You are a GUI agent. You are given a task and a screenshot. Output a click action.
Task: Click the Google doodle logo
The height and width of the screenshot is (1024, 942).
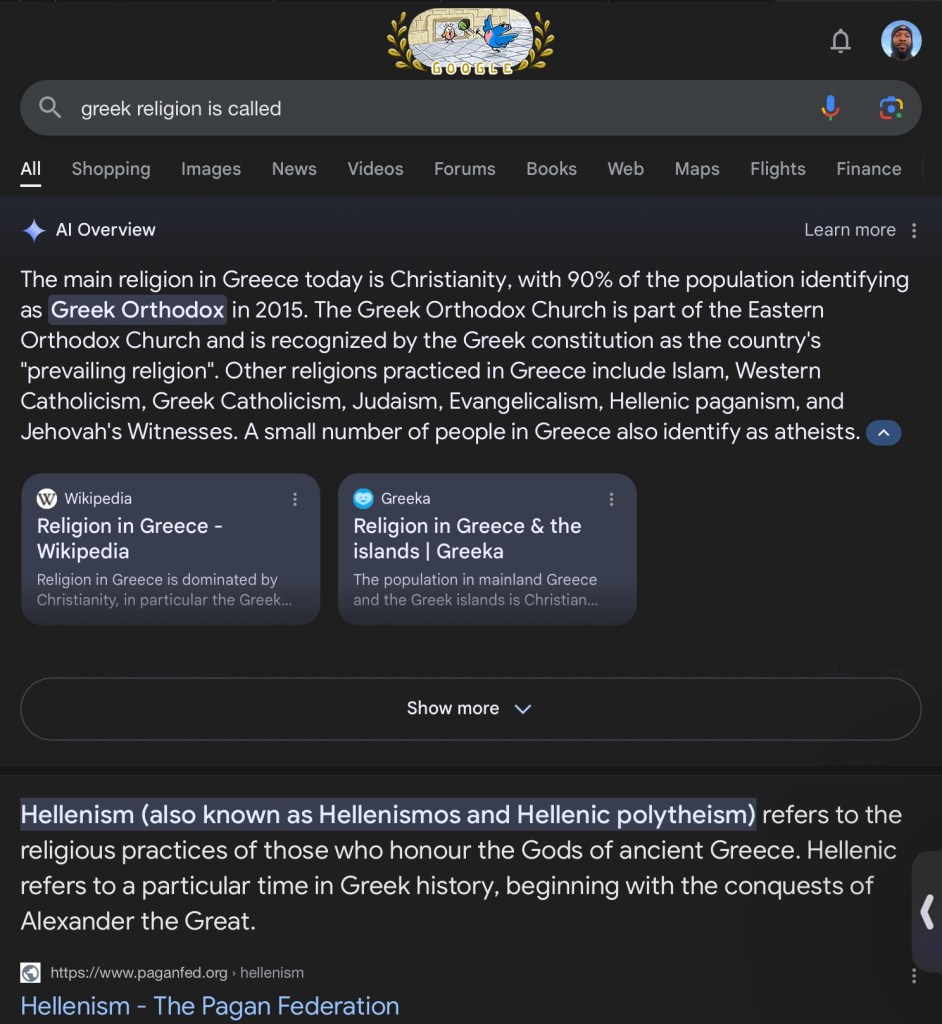click(x=470, y=42)
